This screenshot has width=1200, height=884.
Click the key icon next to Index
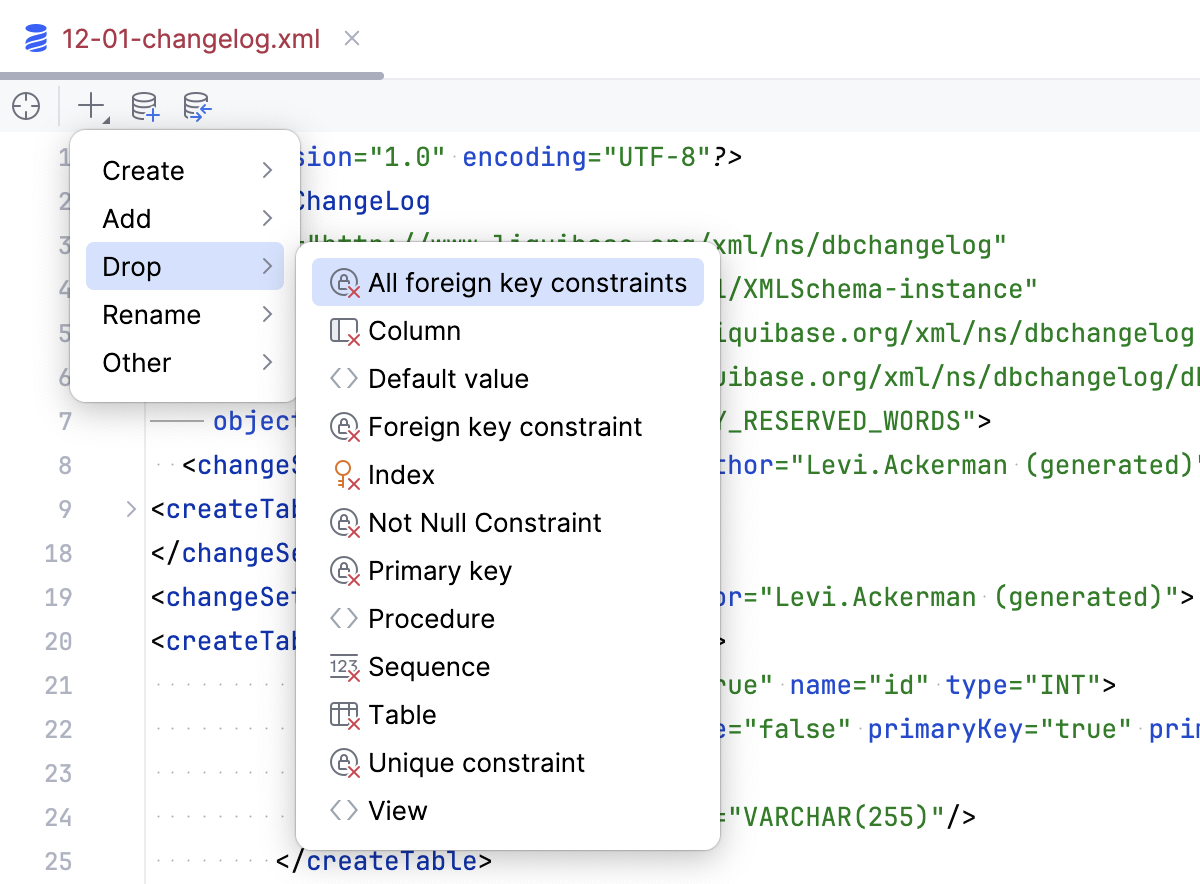click(342, 474)
